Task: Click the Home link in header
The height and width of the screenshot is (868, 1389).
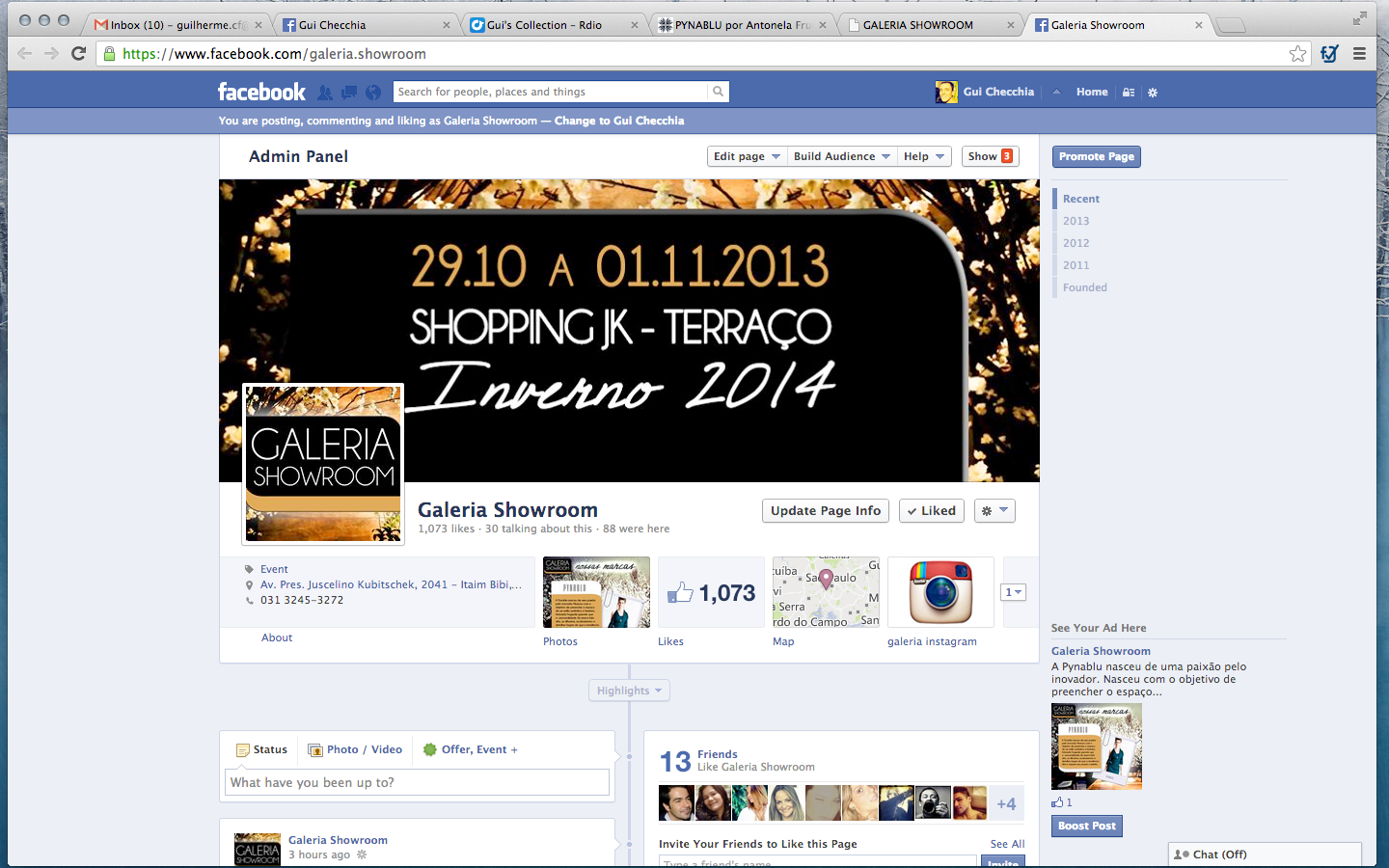Action: pos(1092,92)
